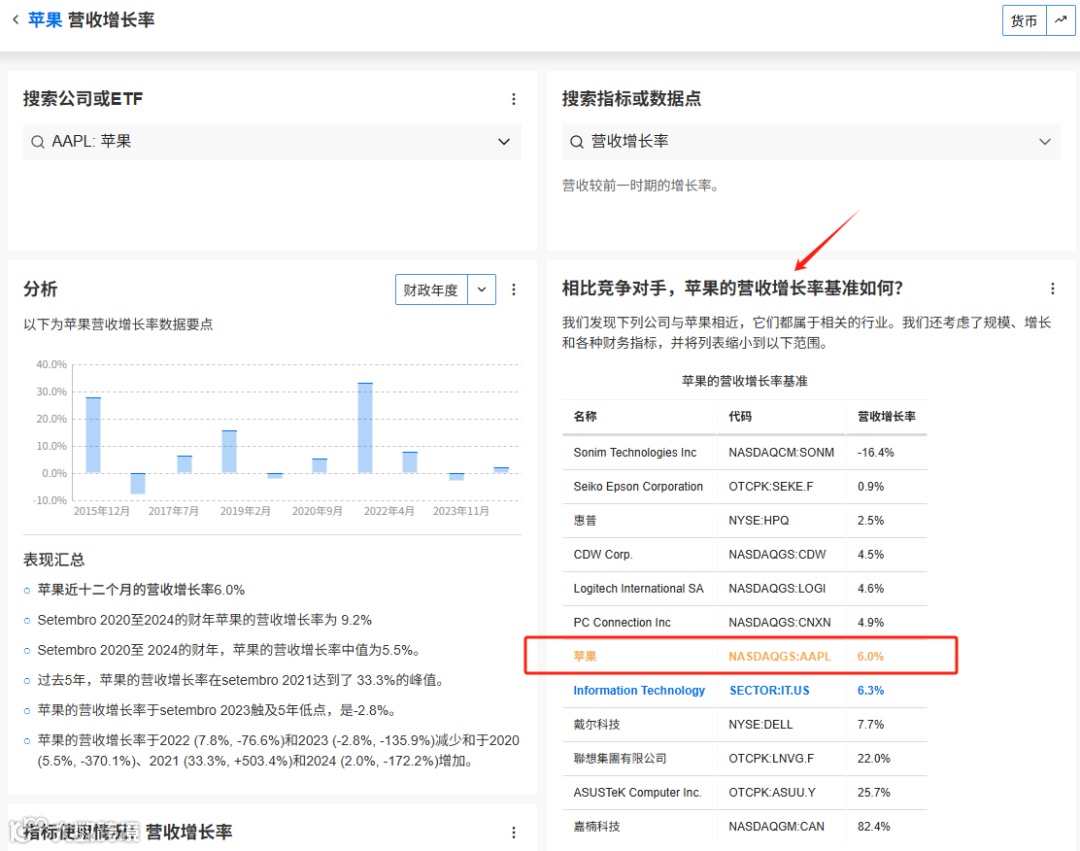
Task: Click the 财政年度 period button
Action: 431,290
